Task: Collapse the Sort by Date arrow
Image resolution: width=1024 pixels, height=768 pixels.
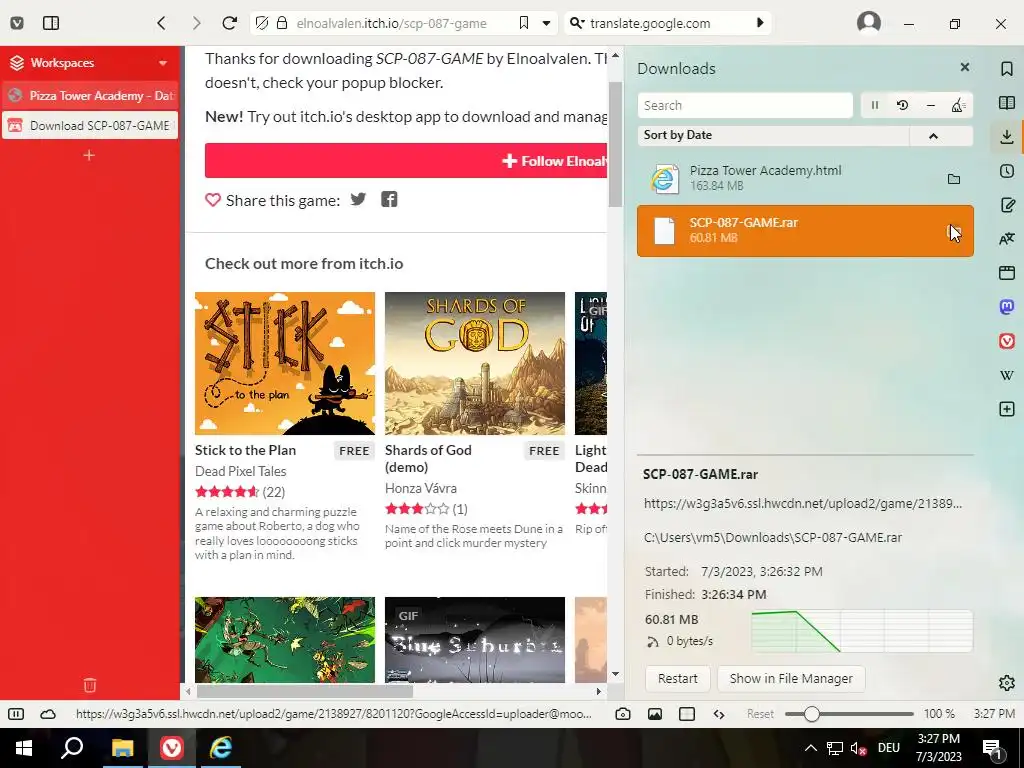Action: pyautogui.click(x=933, y=136)
